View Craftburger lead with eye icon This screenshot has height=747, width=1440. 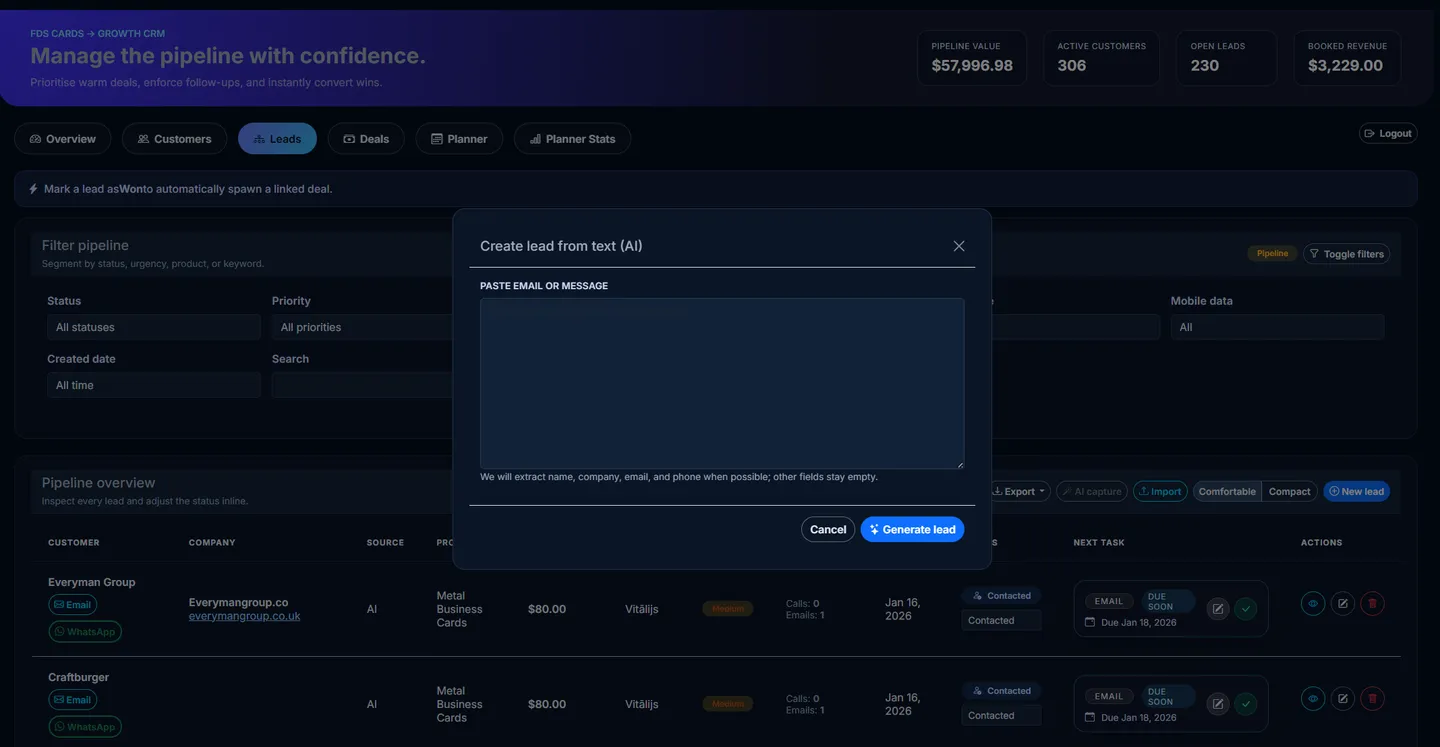click(x=1313, y=699)
